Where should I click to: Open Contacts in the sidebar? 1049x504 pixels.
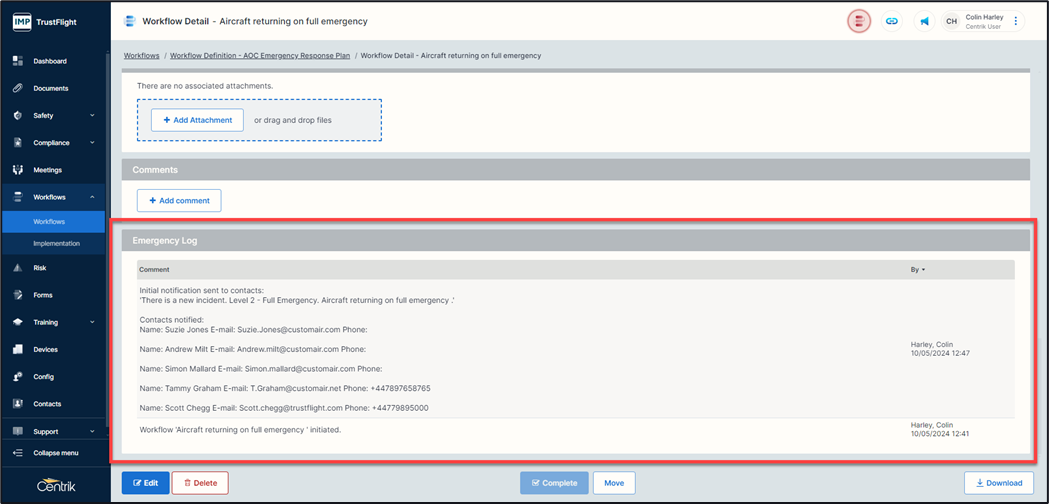click(x=47, y=404)
